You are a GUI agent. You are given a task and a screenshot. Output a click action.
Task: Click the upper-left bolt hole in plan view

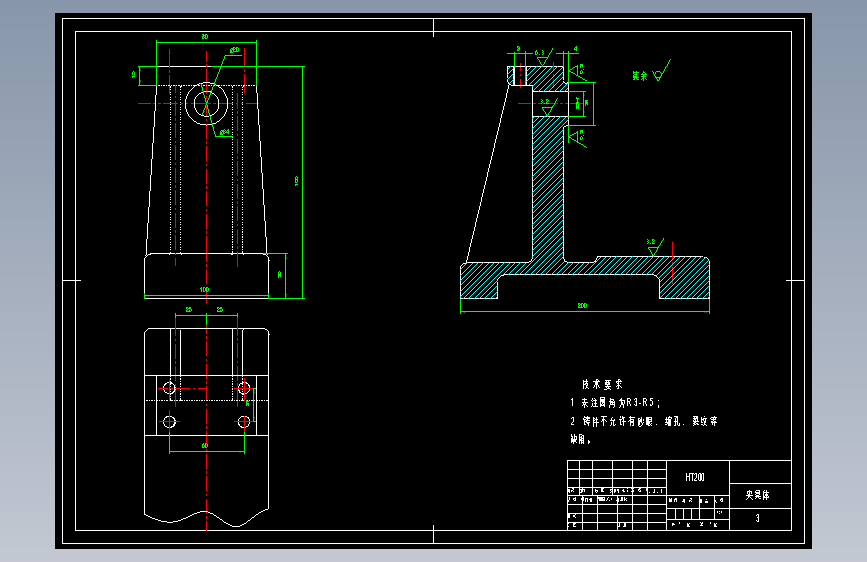(170, 388)
